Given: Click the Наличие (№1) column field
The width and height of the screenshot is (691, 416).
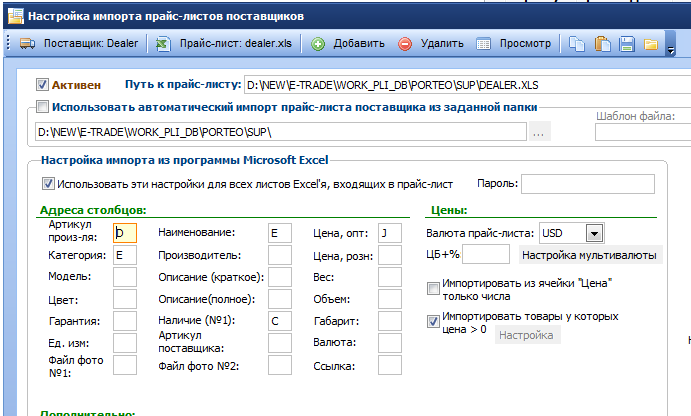Looking at the screenshot, I should (x=280, y=321).
